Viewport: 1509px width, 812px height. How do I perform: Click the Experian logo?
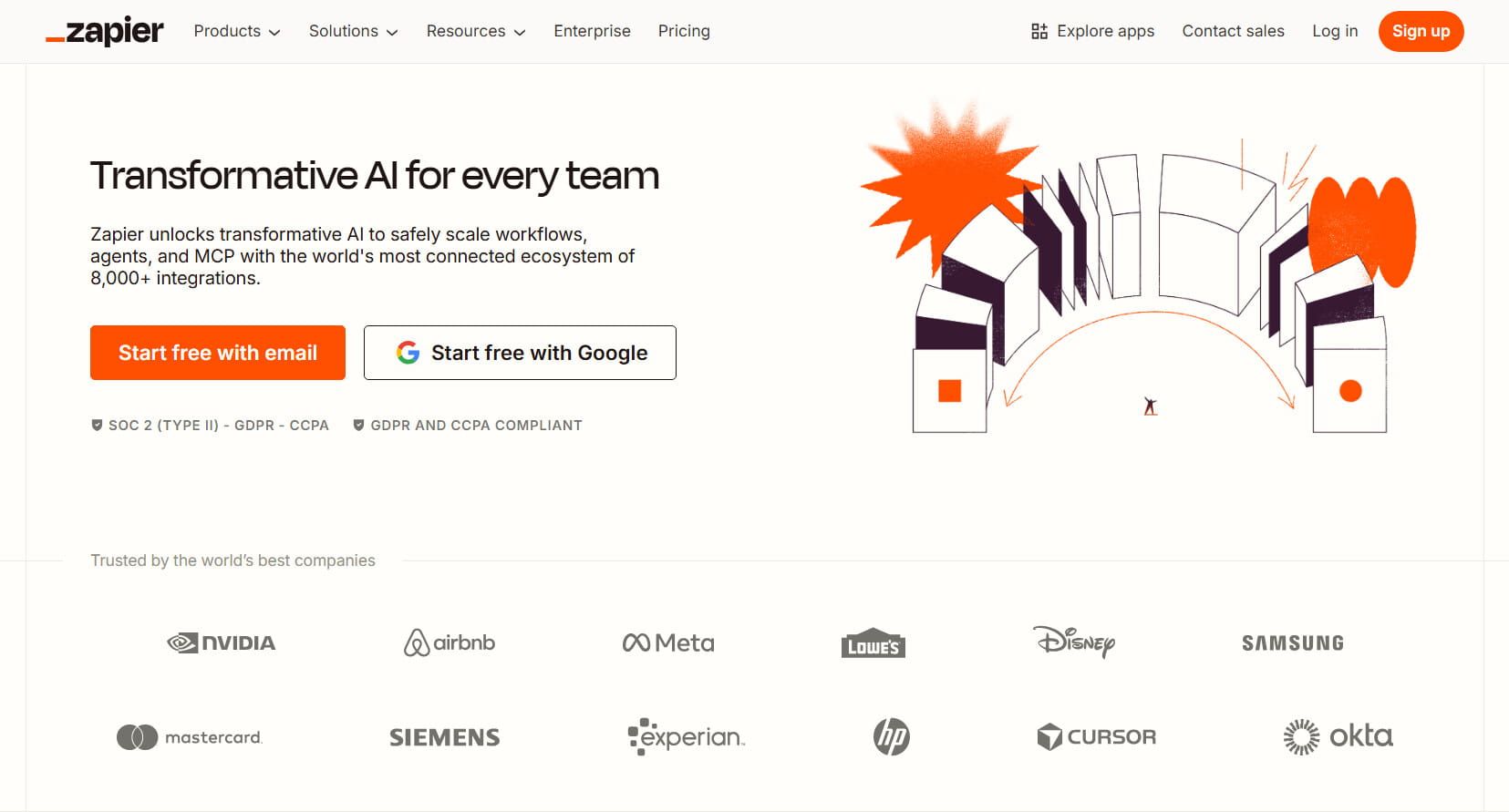(687, 736)
